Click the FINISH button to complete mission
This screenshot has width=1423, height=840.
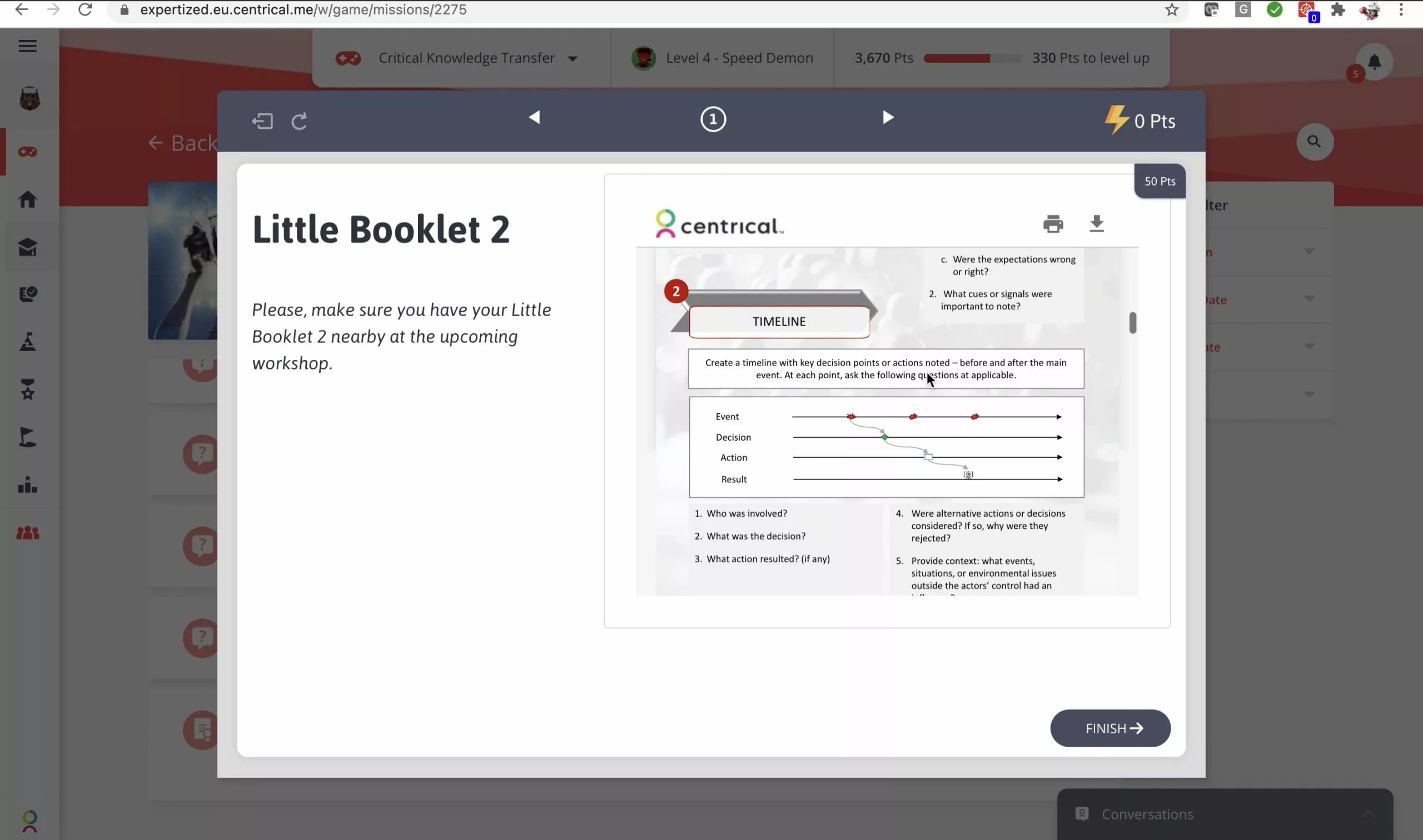point(1110,728)
